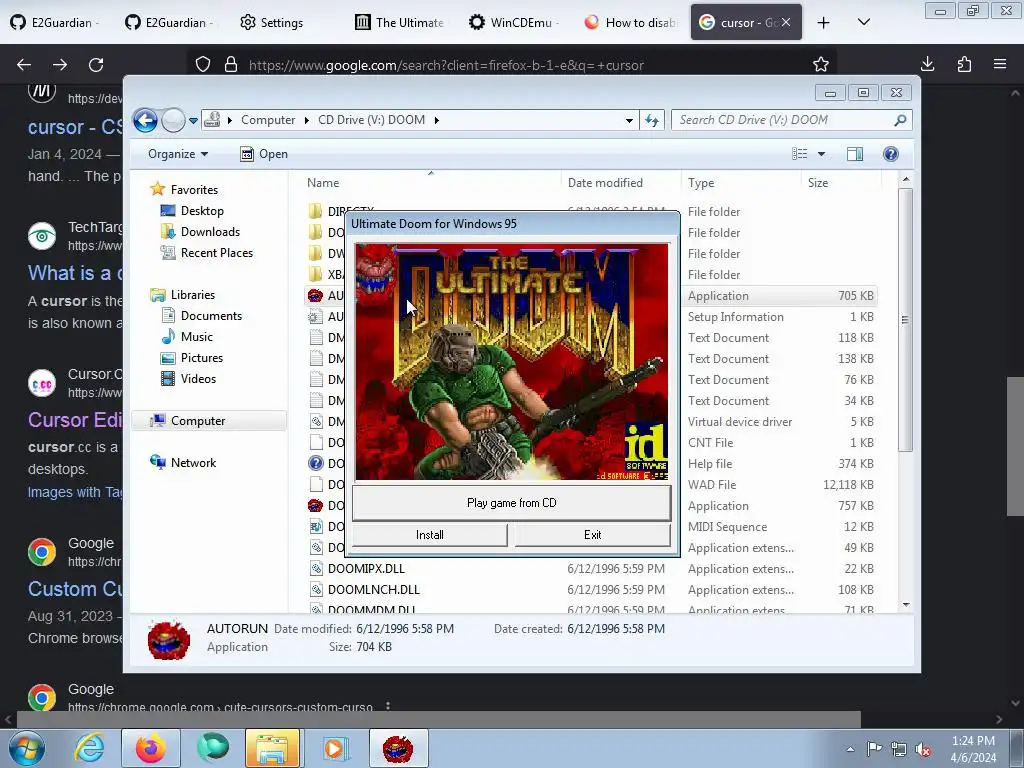Open Downloads in Favorites
1024x768 pixels.
[x=210, y=232]
